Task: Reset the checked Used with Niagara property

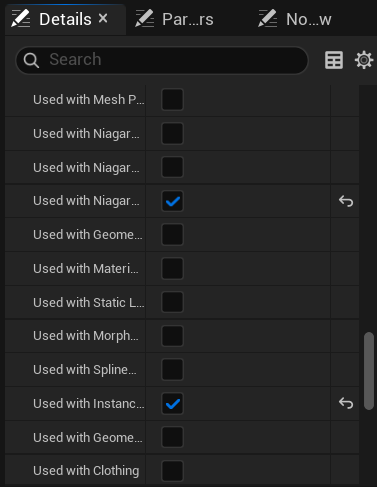Action: (346, 201)
